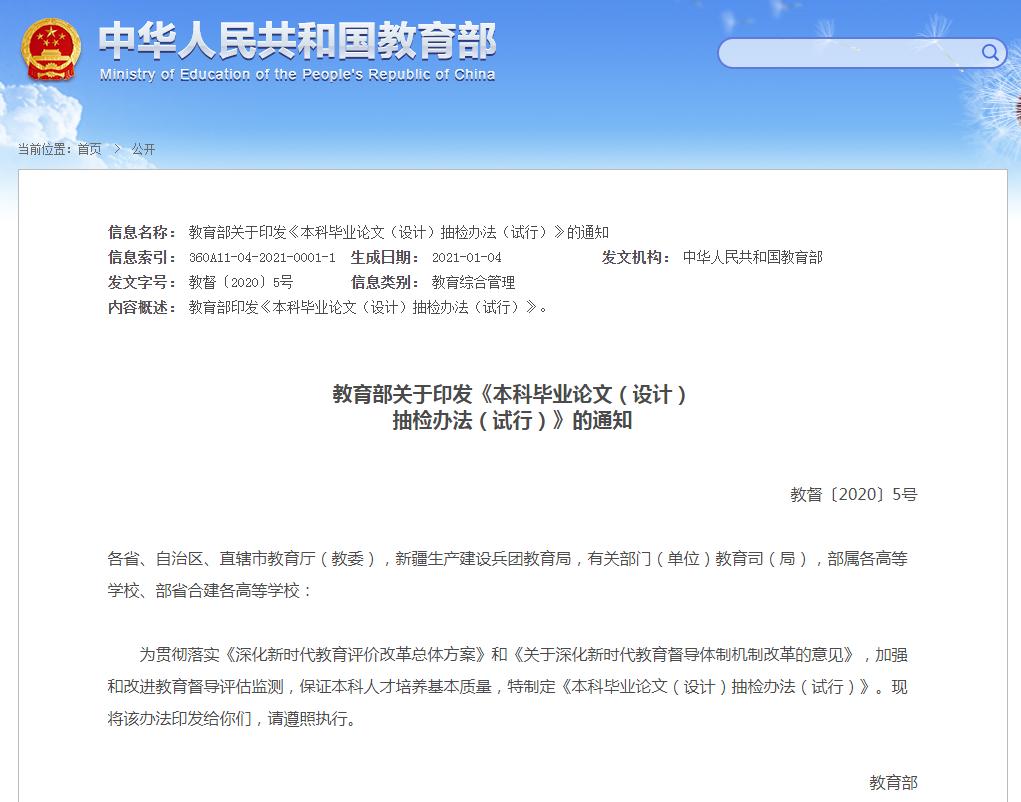Click the 信息类别 value 教育综合管理
Image resolution: width=1021 pixels, height=802 pixels.
(473, 283)
